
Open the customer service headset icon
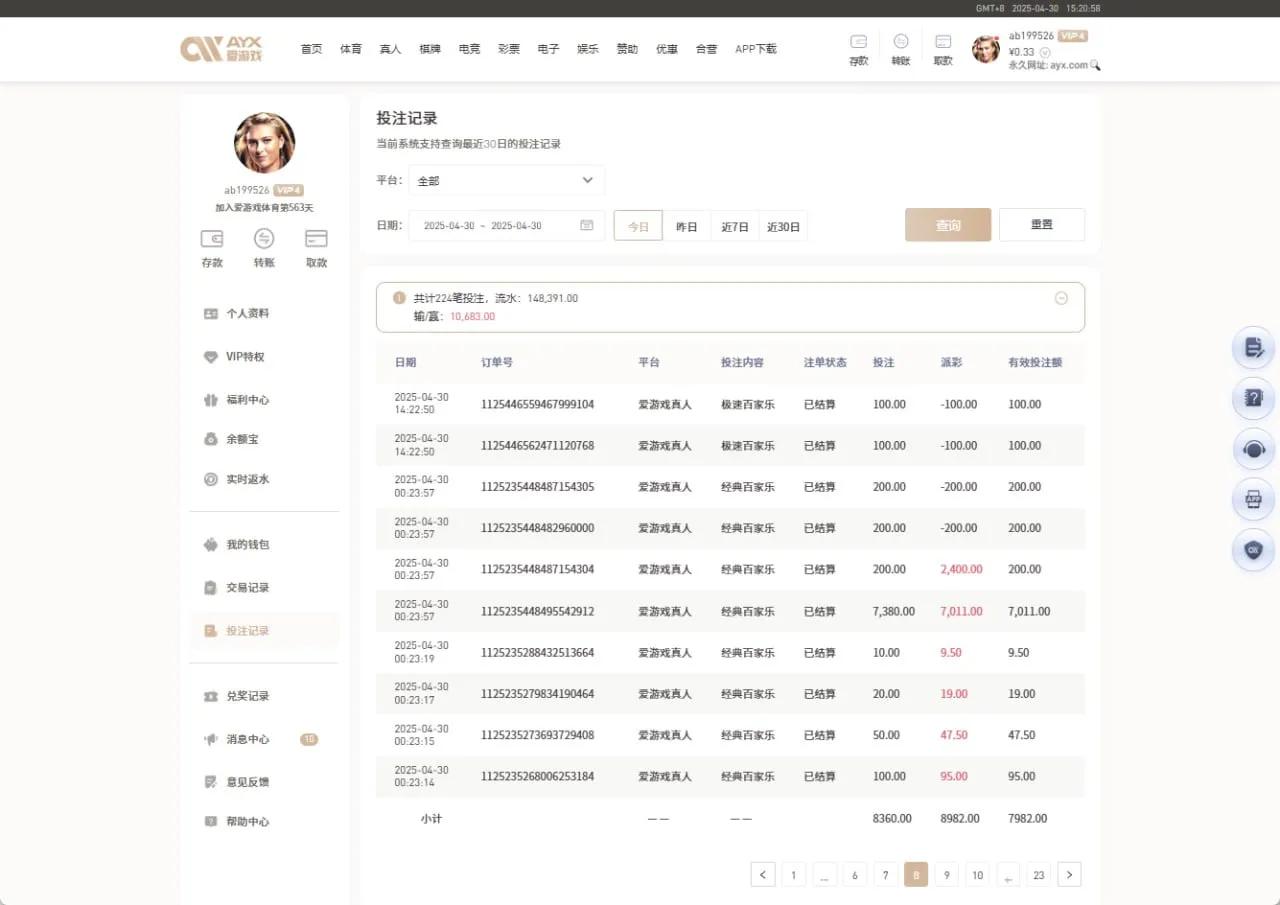click(1253, 449)
